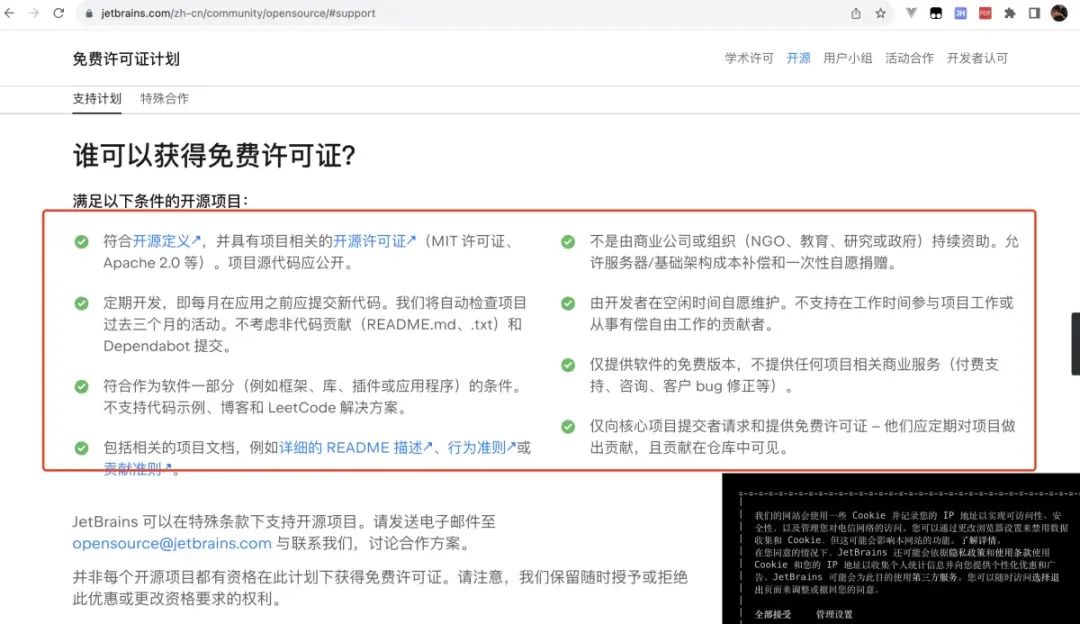The height and width of the screenshot is (624, 1080).
Task: Open the 学术许可 navigation item
Action: point(749,59)
